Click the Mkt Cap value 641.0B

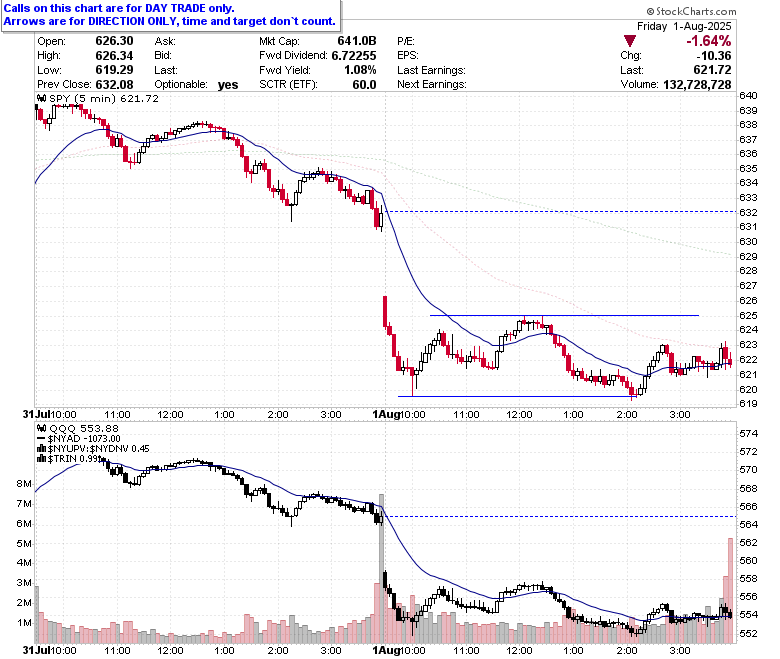click(x=357, y=41)
